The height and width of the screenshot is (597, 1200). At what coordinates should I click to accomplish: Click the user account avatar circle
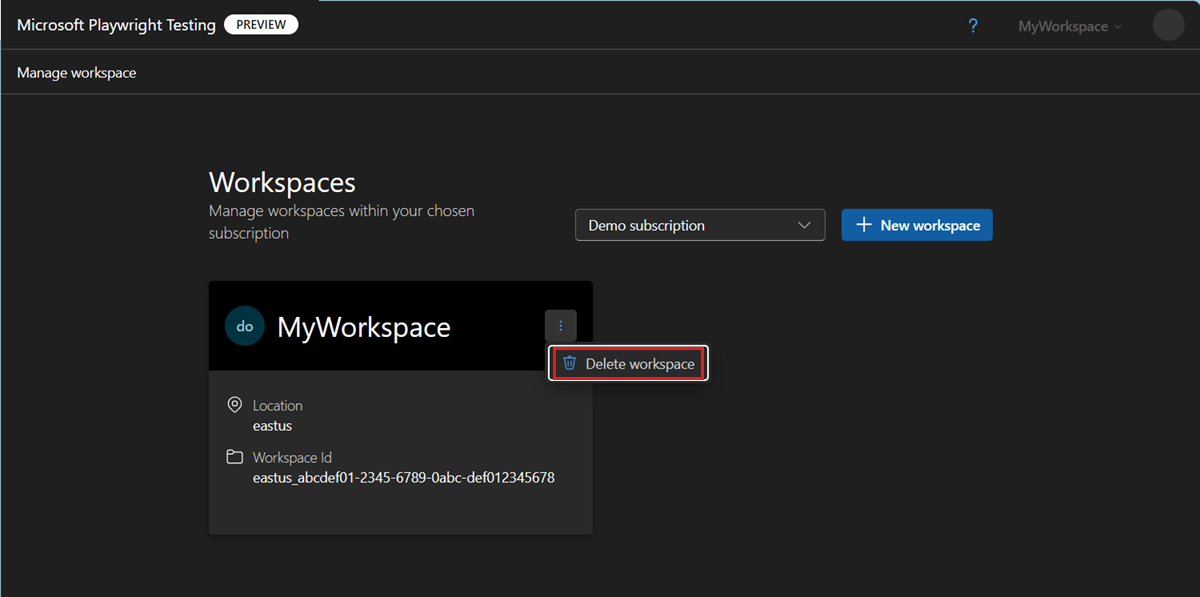pyautogui.click(x=1168, y=25)
